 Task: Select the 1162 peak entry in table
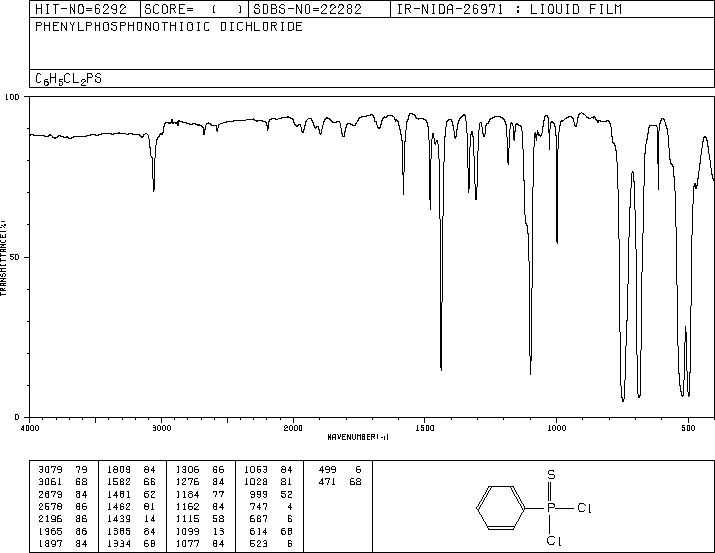coord(188,506)
